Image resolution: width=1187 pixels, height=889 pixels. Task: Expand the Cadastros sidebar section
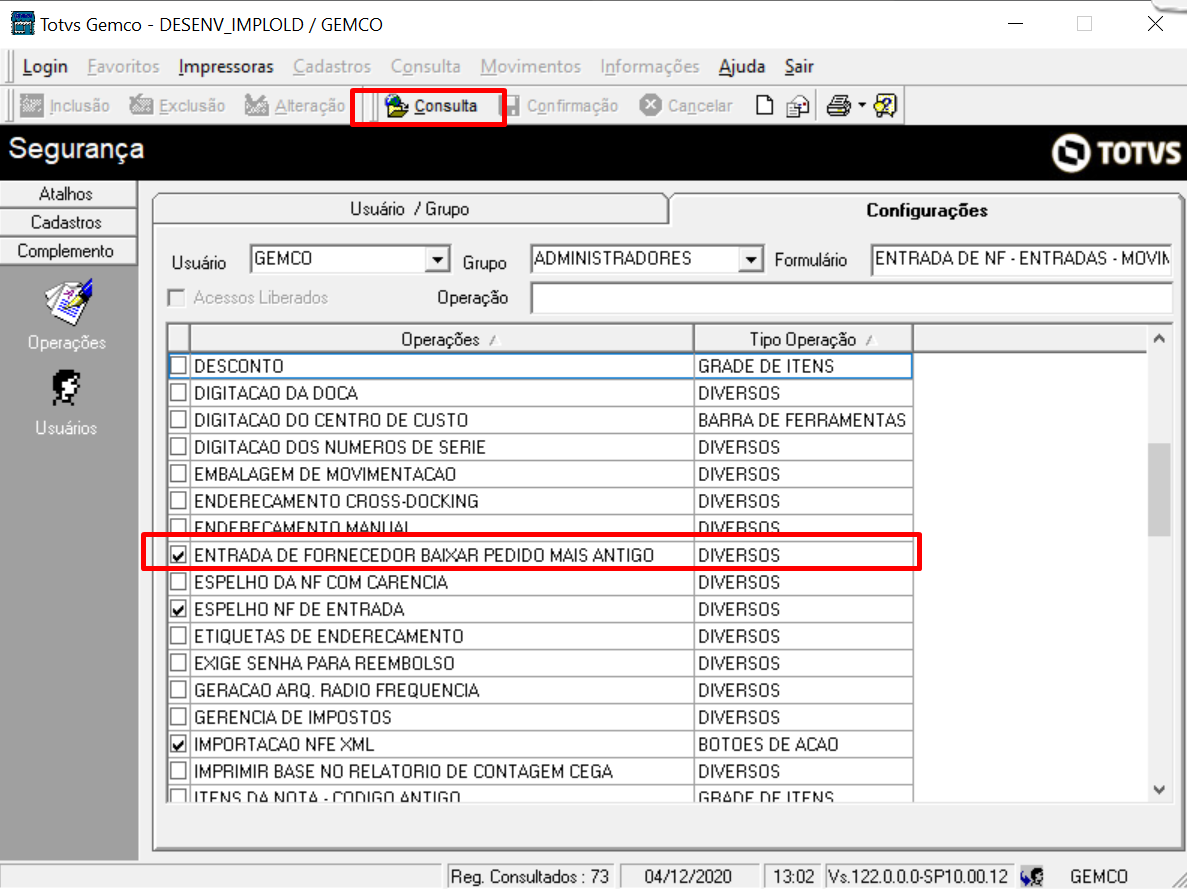67,223
